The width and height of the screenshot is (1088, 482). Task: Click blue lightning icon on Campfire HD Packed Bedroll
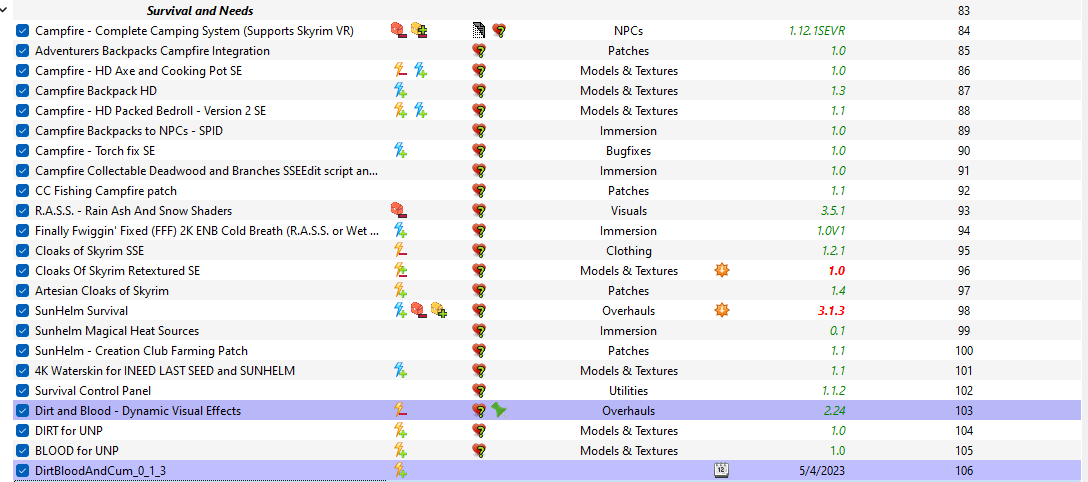pyautogui.click(x=420, y=110)
